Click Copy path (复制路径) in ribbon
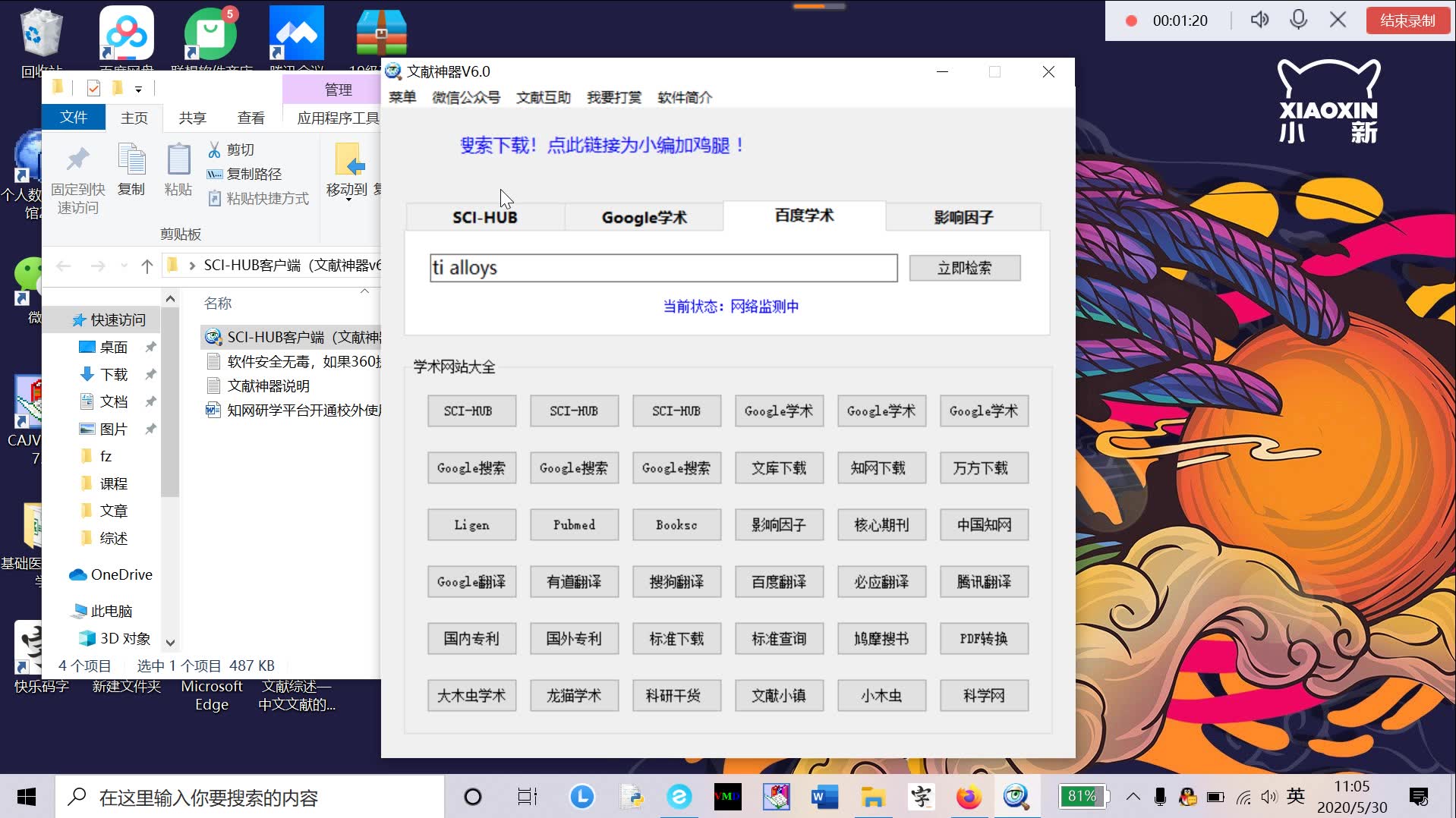Viewport: 1456px width, 818px height. click(x=244, y=175)
